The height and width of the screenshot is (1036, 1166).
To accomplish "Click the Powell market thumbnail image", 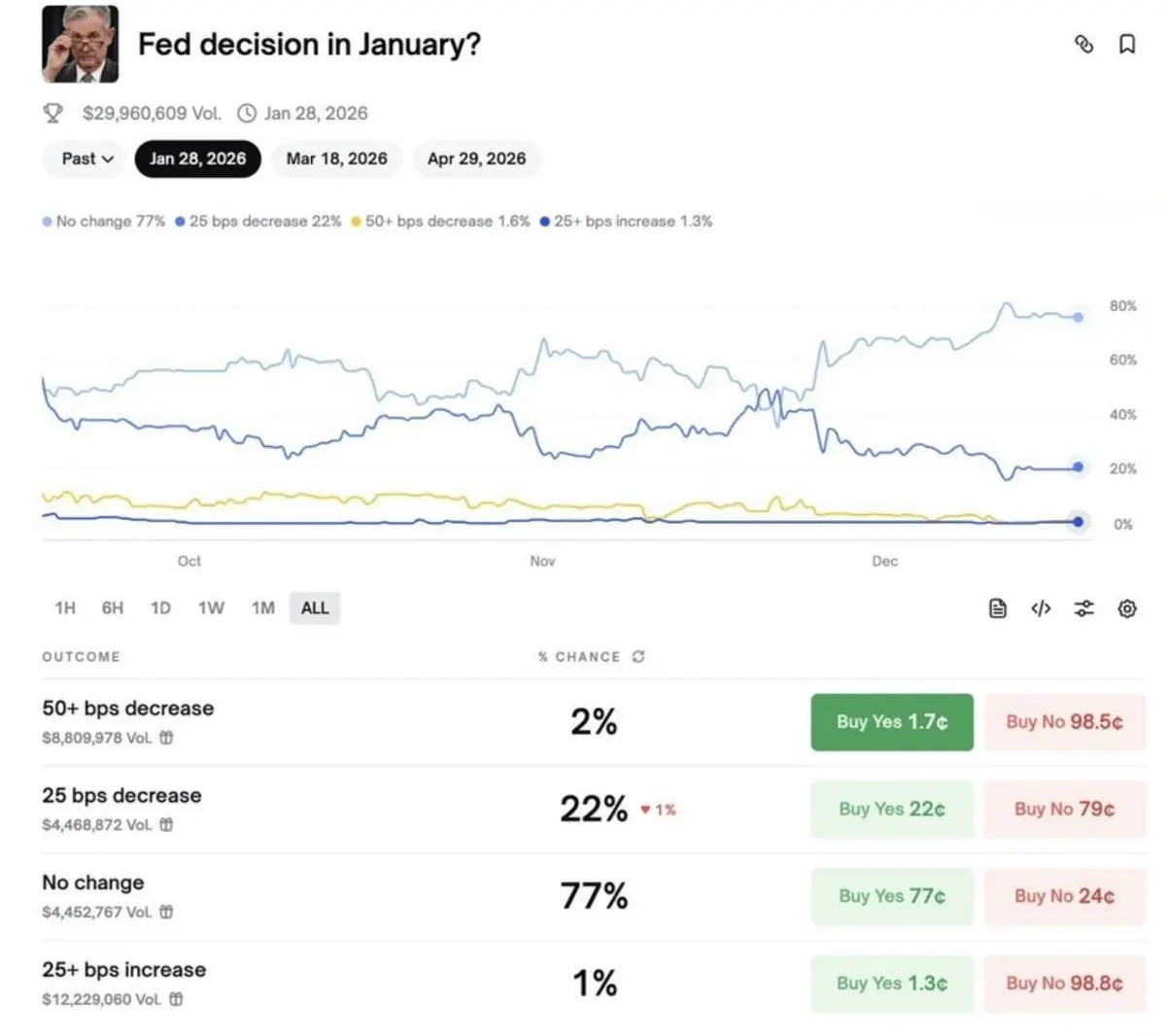I will [x=80, y=45].
